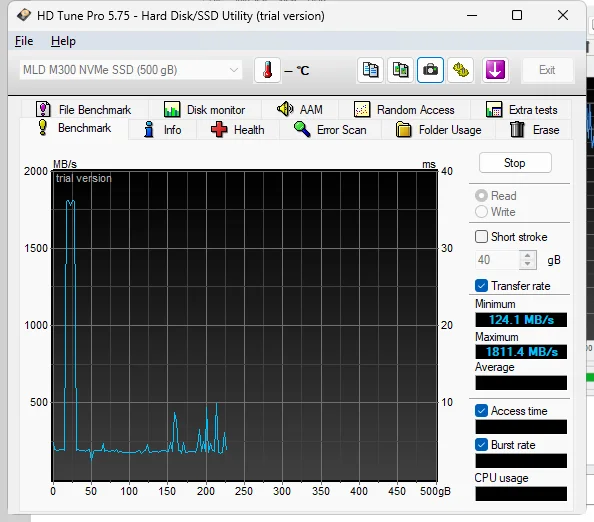Viewport: 594px width, 522px height.
Task: Click the copy text to clipboard icon
Action: [x=370, y=70]
